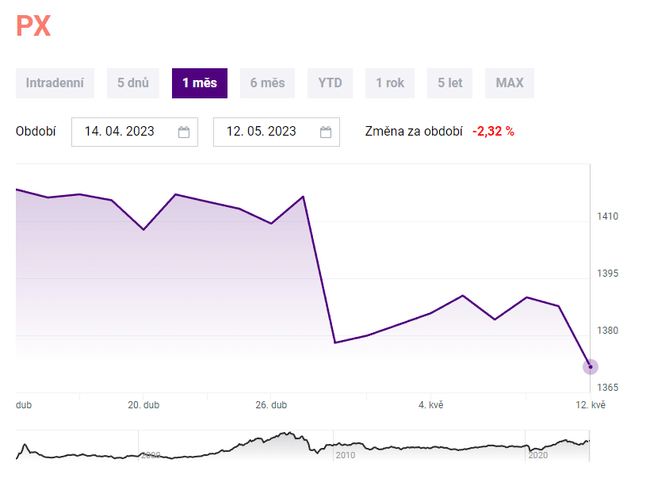This screenshot has width=650, height=490.
Task: Click the 2020 mark in overview navigator
Action: coord(540,455)
